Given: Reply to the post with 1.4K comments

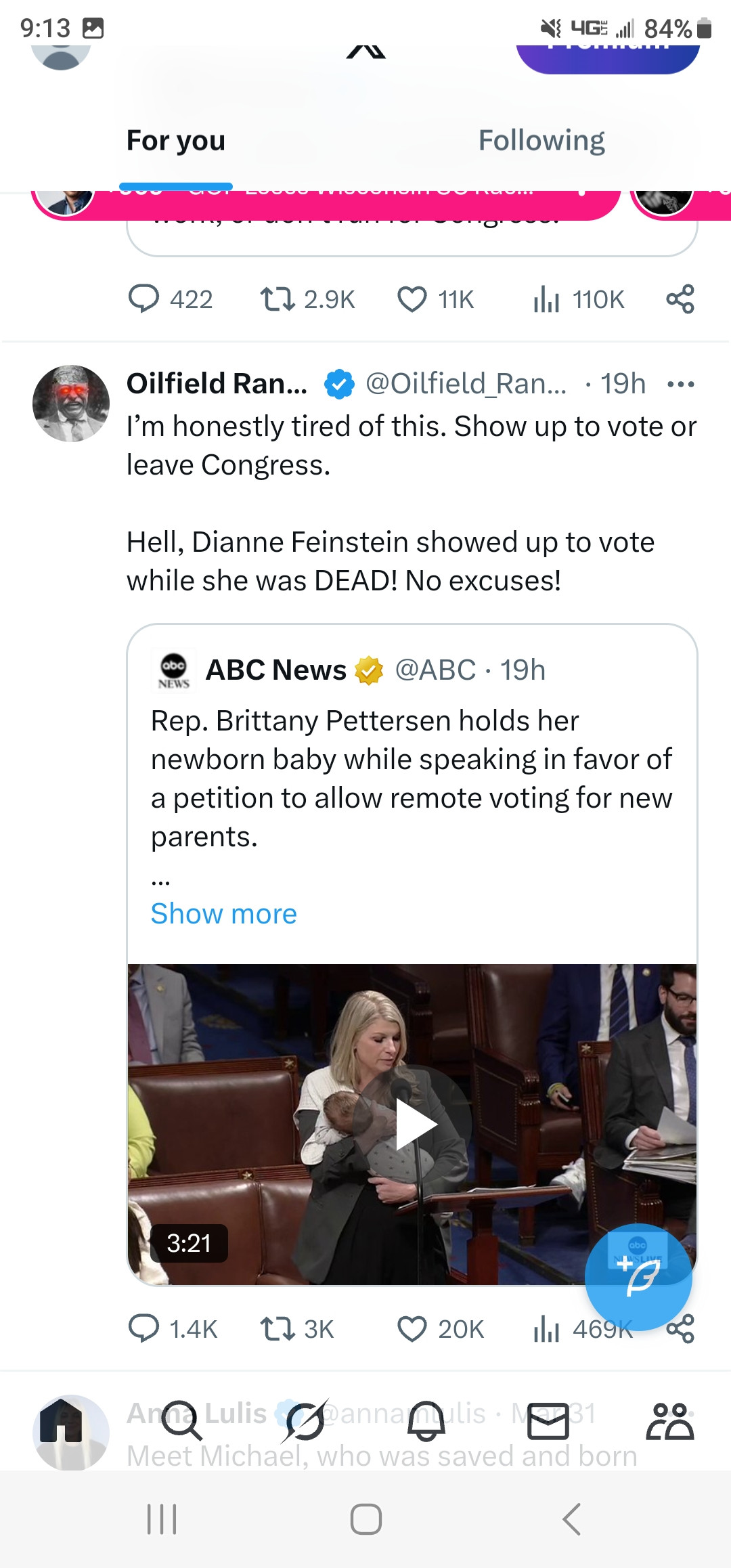Looking at the screenshot, I should (143, 1328).
